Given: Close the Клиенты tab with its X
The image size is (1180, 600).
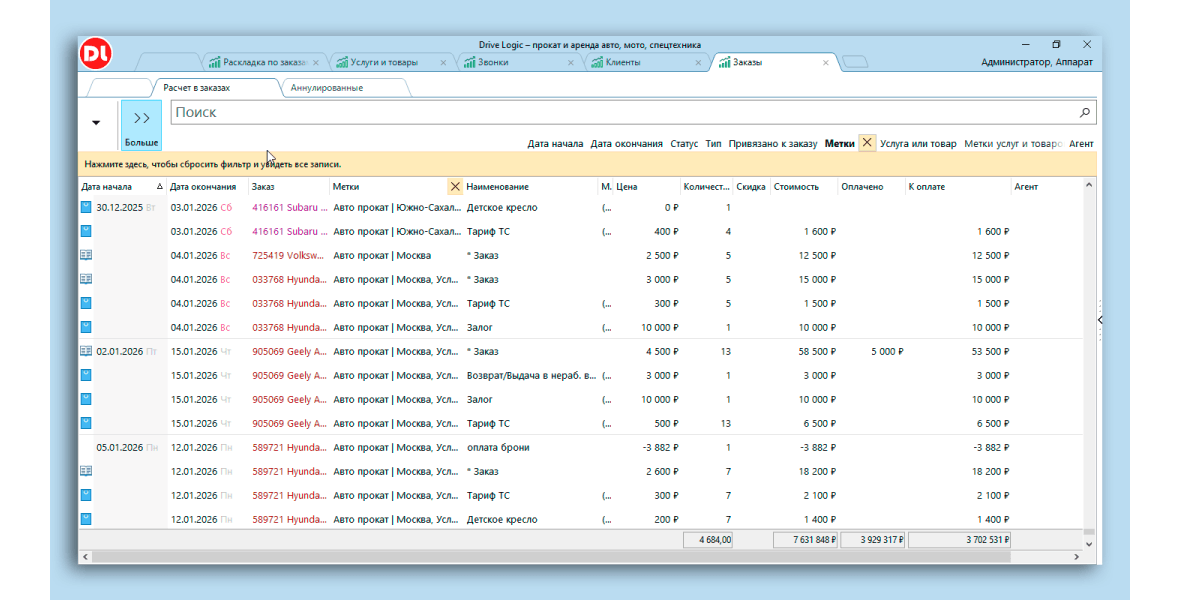Looking at the screenshot, I should pos(698,62).
